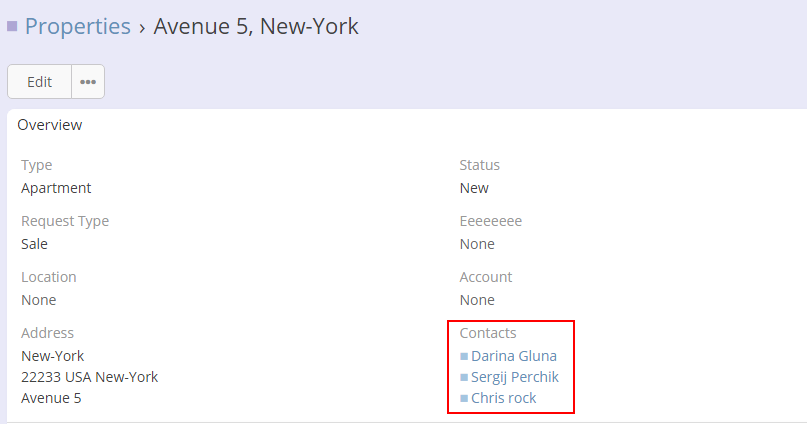Select the Apartment value under Type
Screen dimensions: 807x424
point(56,188)
